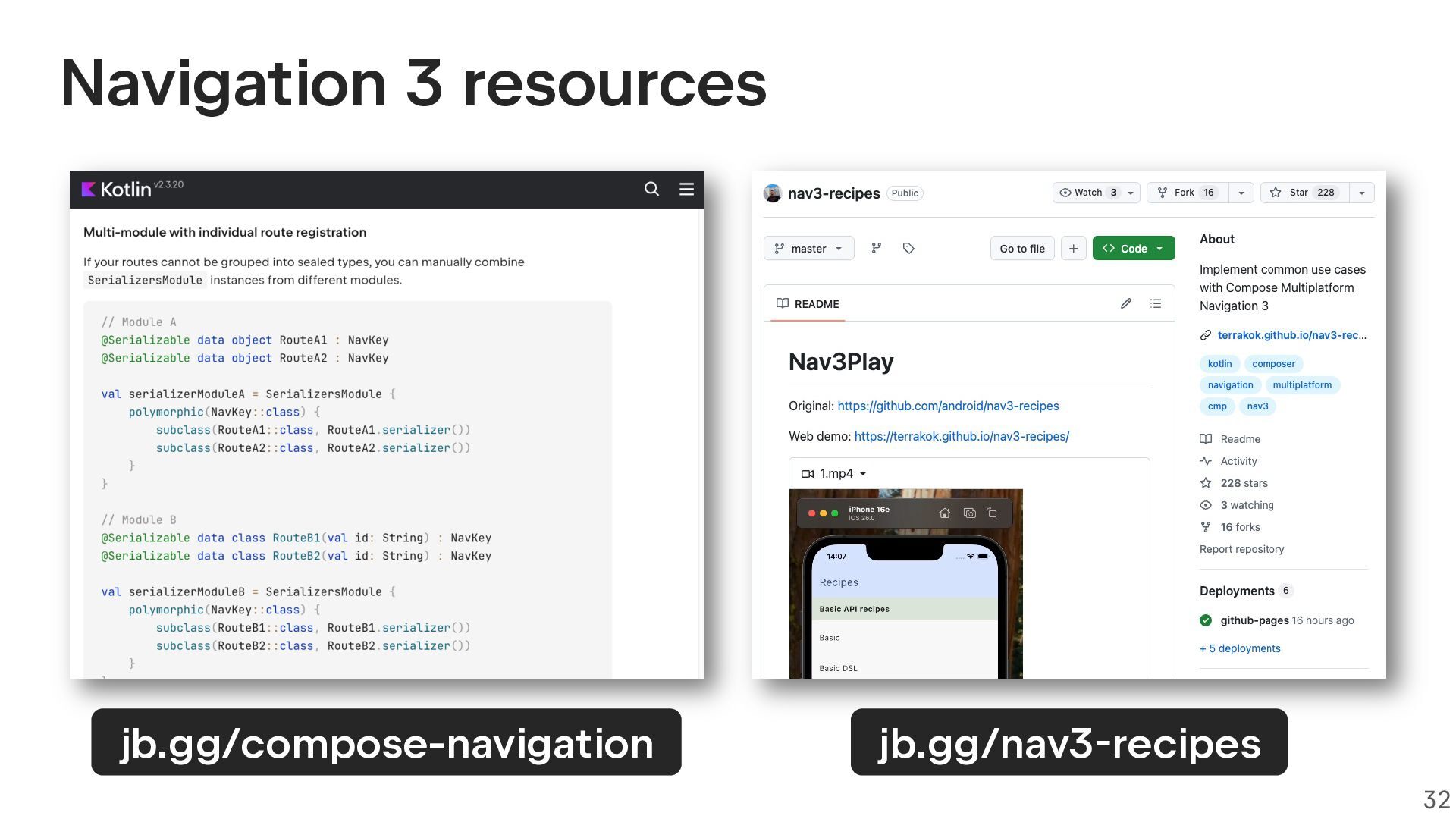
Task: Open the green Code dropdown
Action: (x=1134, y=248)
